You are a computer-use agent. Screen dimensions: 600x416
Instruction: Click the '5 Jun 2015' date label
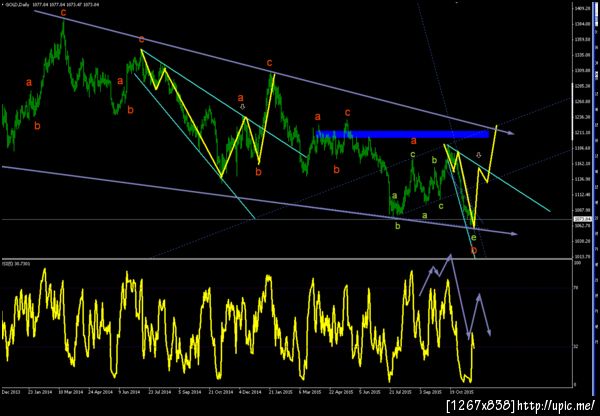370,392
